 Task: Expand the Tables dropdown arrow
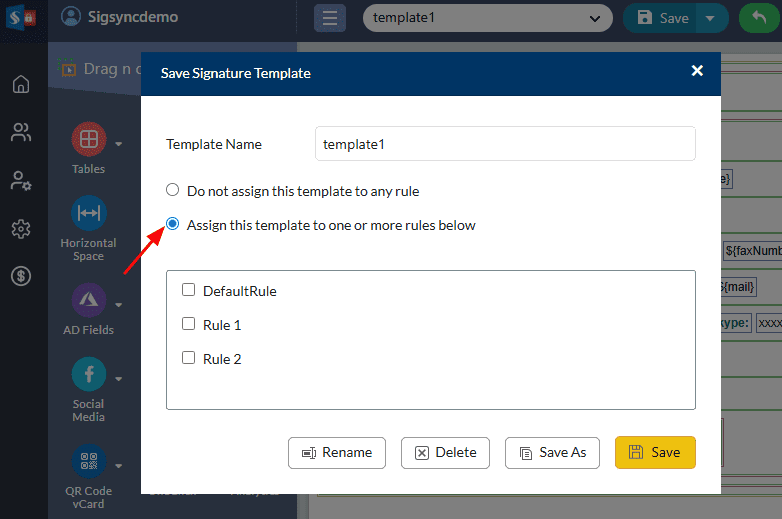(119, 143)
